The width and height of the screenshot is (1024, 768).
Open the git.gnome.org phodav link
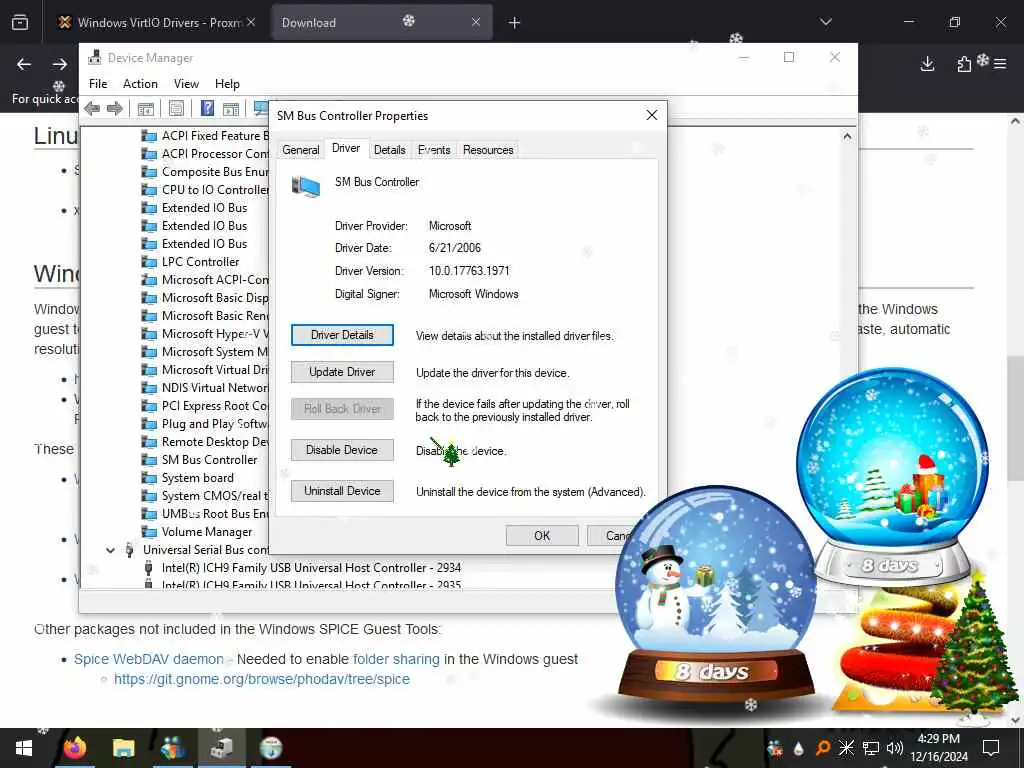(x=262, y=679)
